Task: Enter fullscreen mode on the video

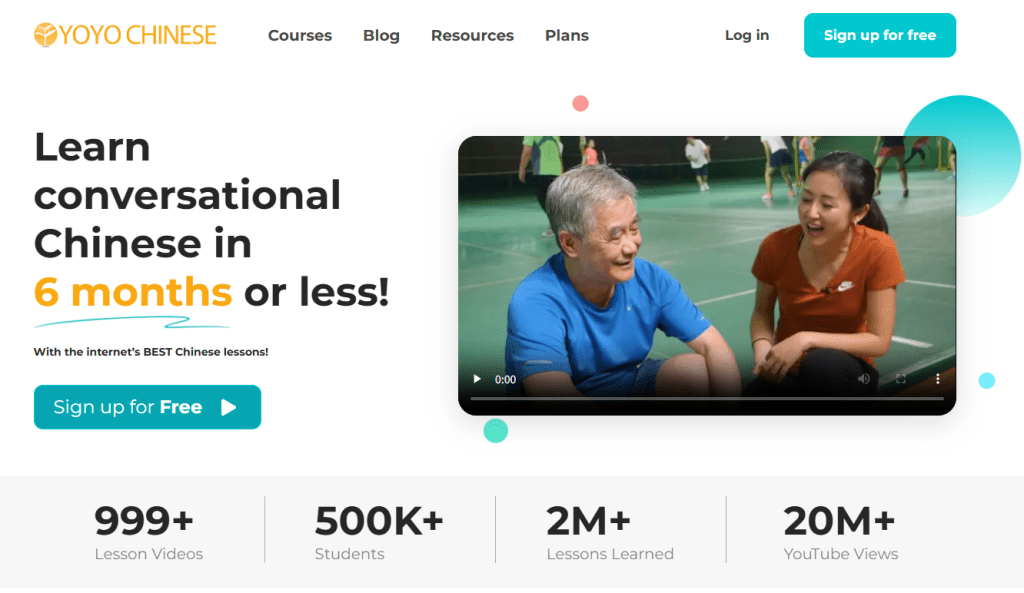Action: tap(901, 379)
